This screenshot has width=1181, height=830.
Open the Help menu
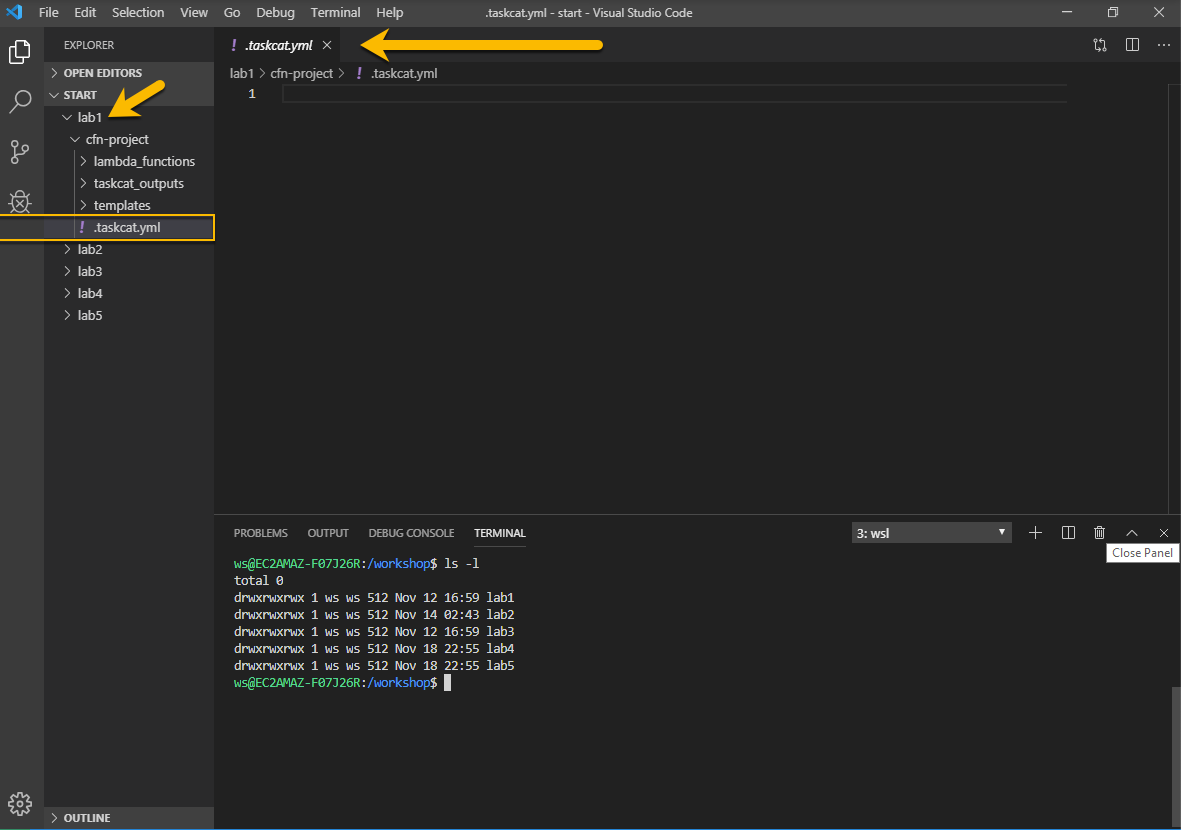pyautogui.click(x=389, y=13)
